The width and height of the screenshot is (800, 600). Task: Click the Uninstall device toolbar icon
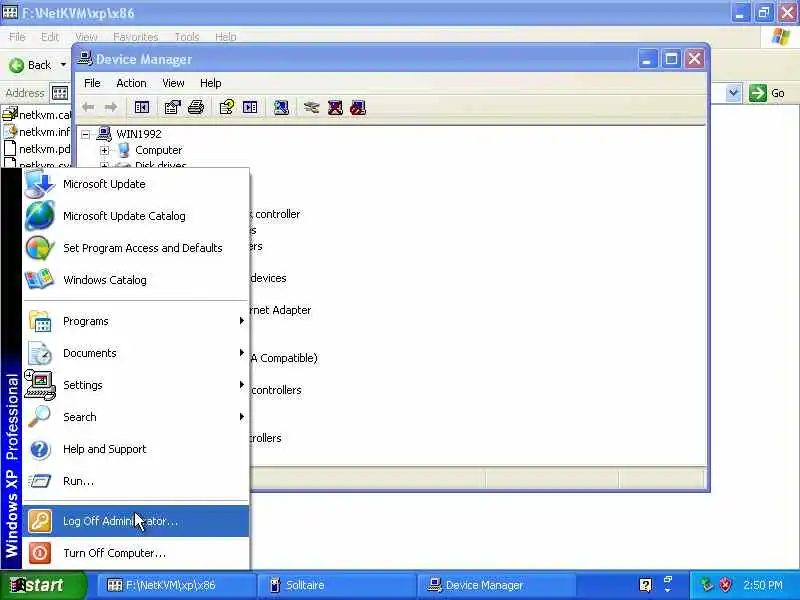(x=335, y=107)
